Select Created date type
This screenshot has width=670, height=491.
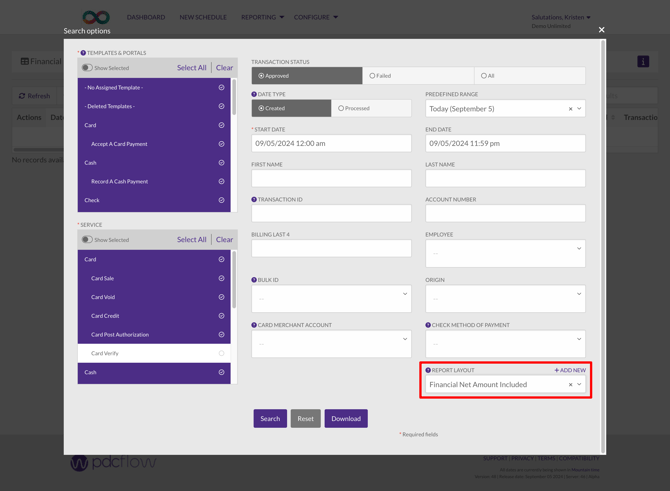click(x=291, y=108)
